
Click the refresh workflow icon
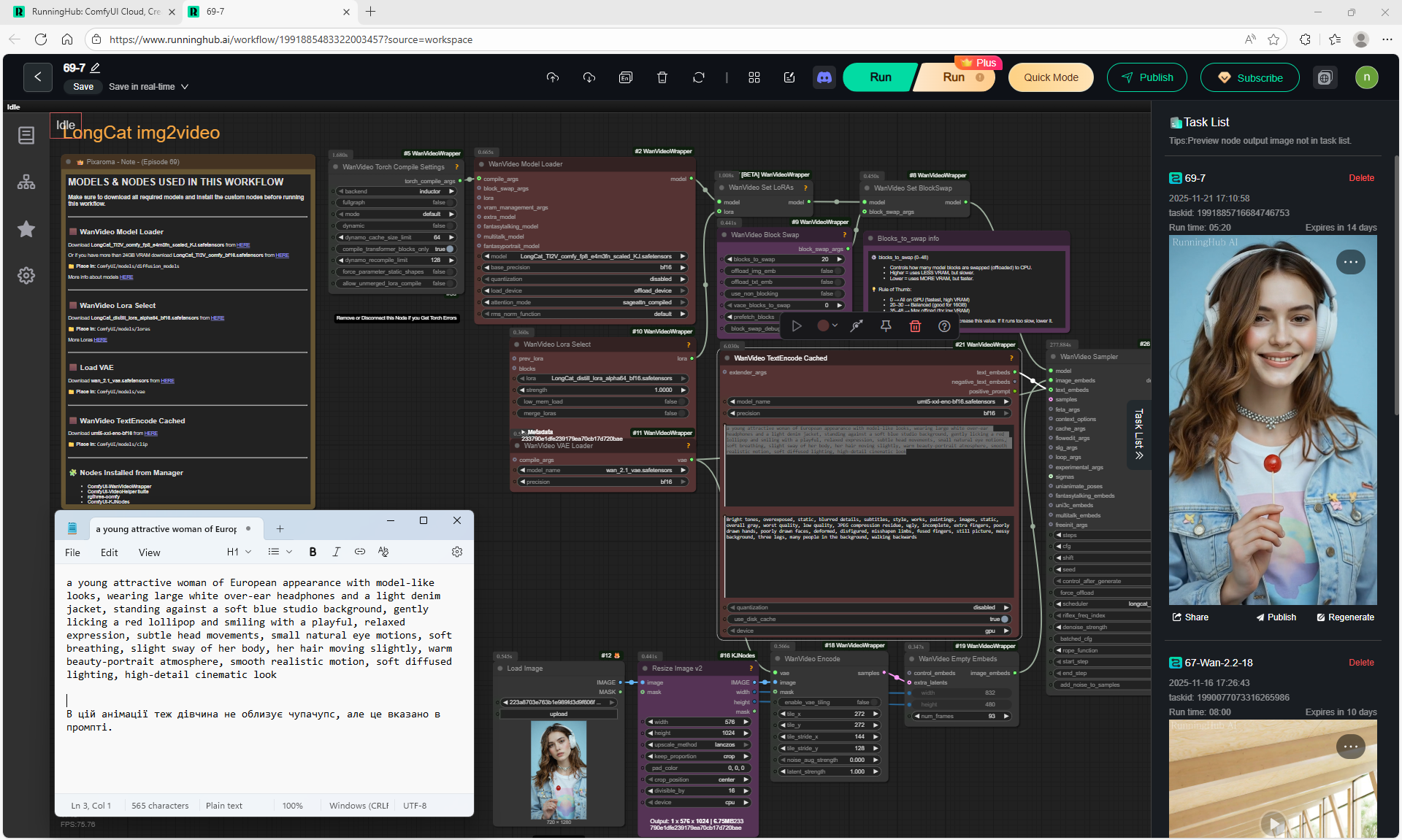(x=699, y=77)
